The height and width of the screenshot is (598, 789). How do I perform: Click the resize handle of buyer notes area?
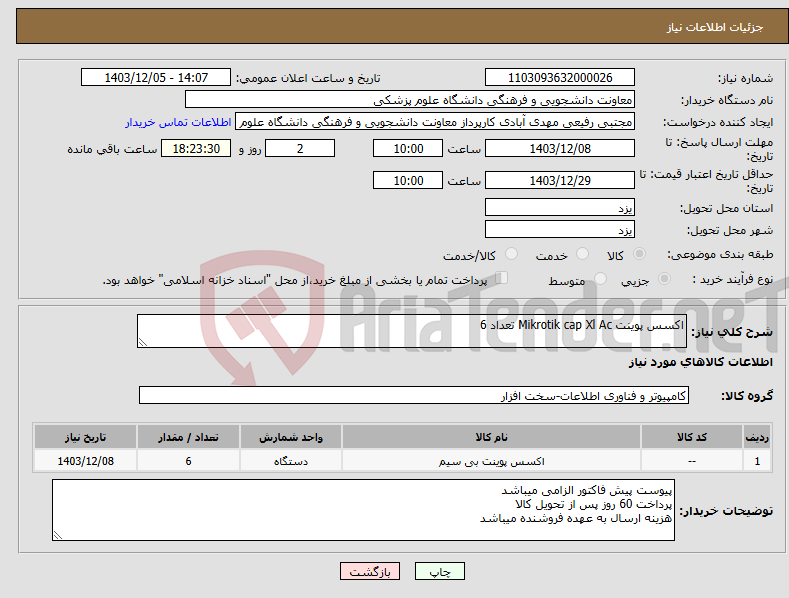coord(58,535)
